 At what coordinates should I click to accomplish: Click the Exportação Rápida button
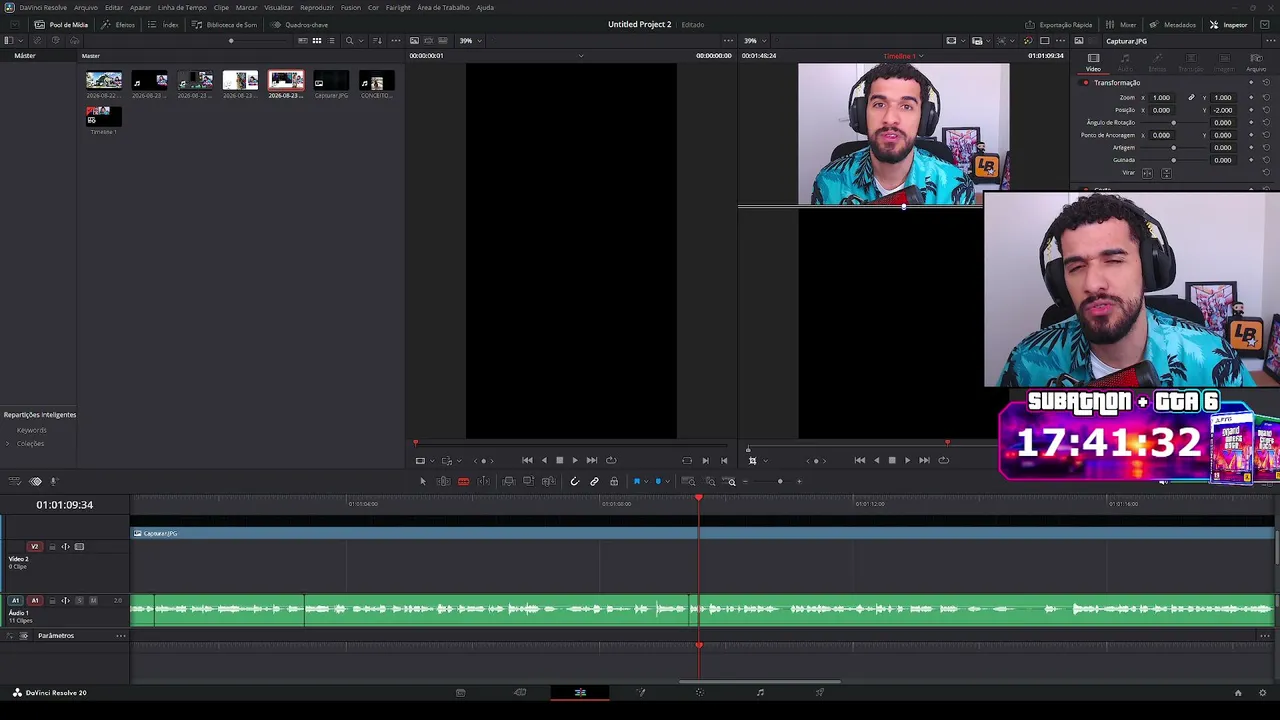click(1059, 24)
